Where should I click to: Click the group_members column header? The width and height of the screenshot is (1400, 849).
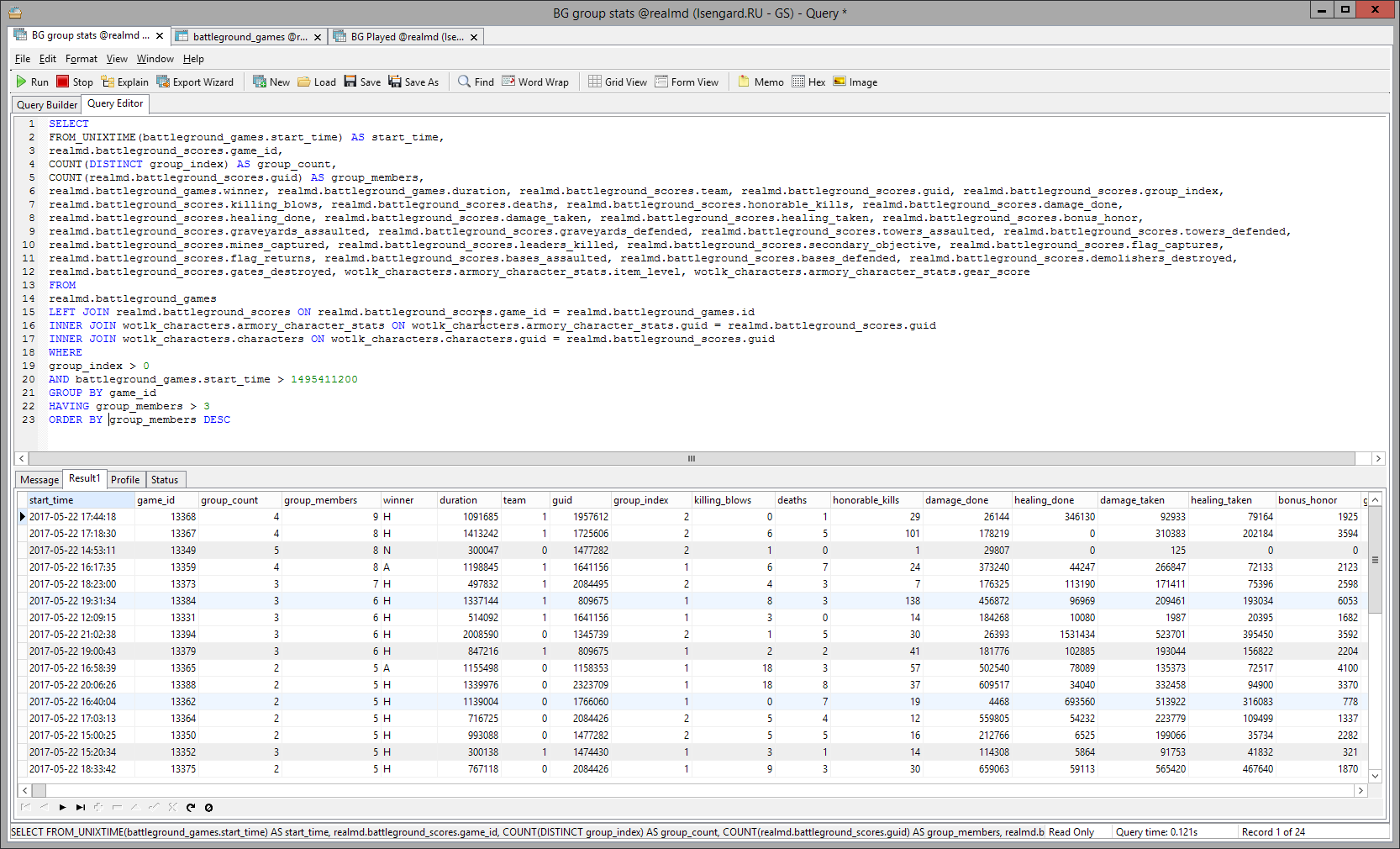tap(331, 500)
